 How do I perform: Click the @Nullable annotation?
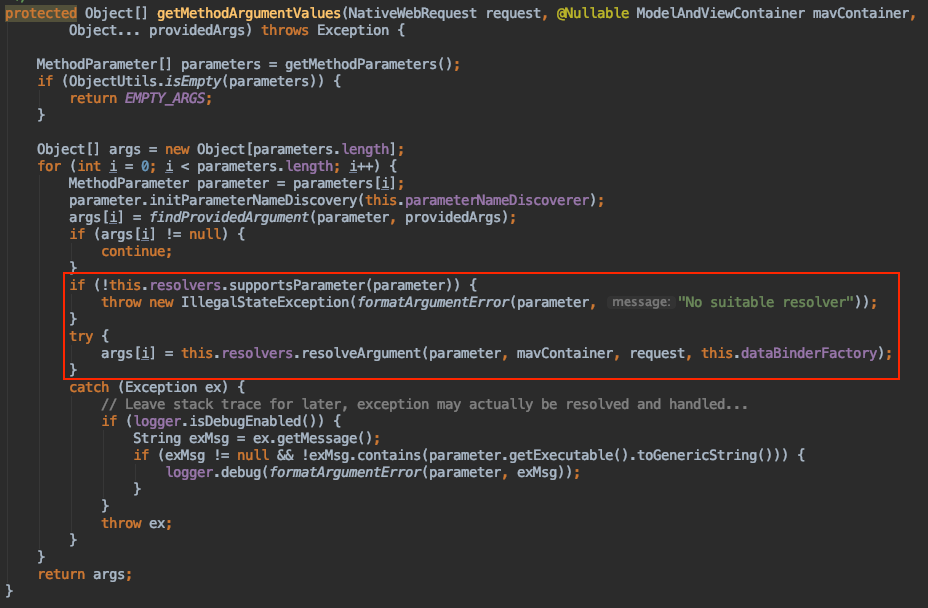(592, 13)
